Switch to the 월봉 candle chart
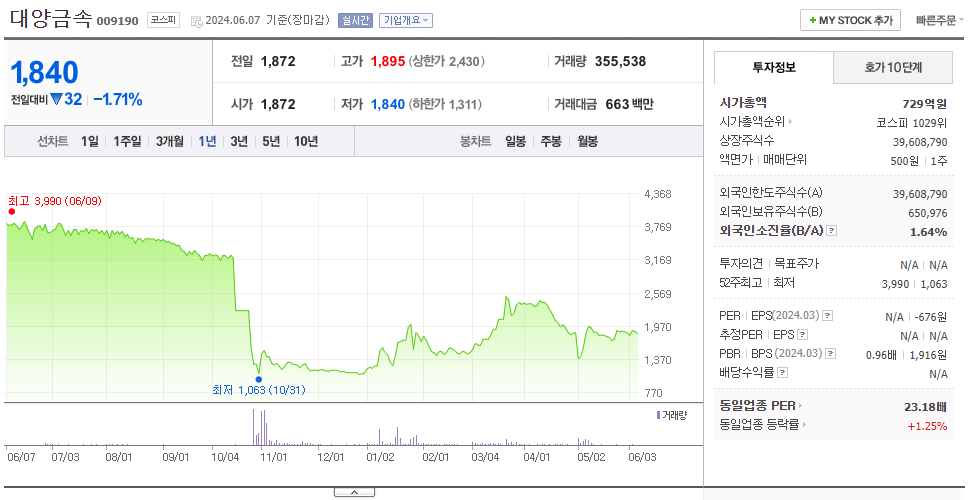The height and width of the screenshot is (500, 968). (588, 141)
